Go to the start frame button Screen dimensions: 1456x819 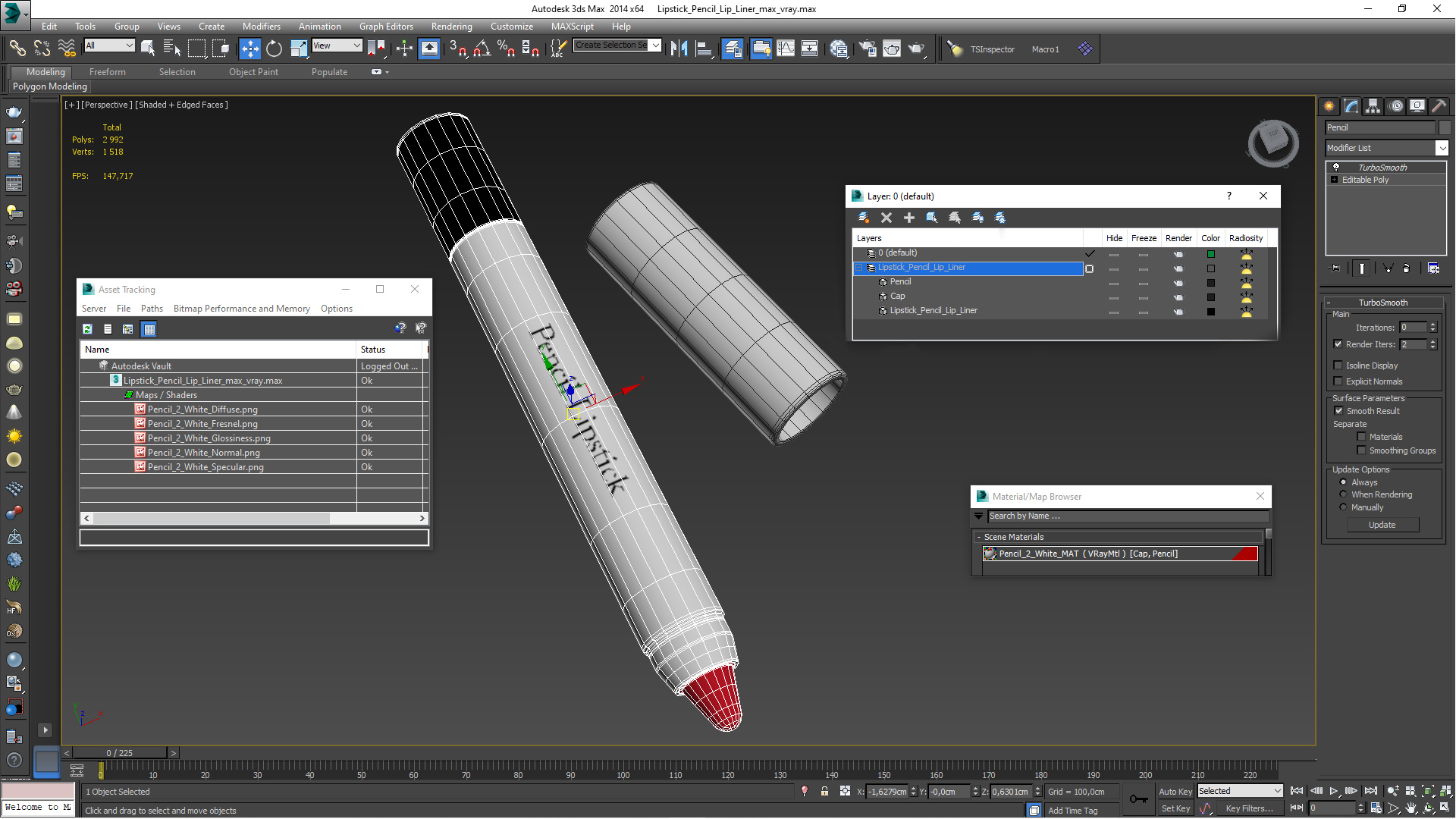(x=1297, y=791)
